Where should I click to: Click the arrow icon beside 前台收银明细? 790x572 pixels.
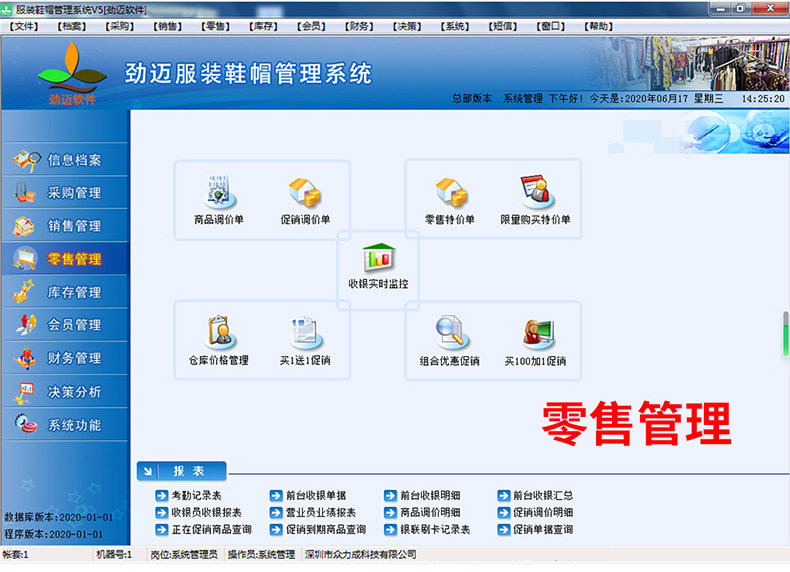pyautogui.click(x=390, y=495)
